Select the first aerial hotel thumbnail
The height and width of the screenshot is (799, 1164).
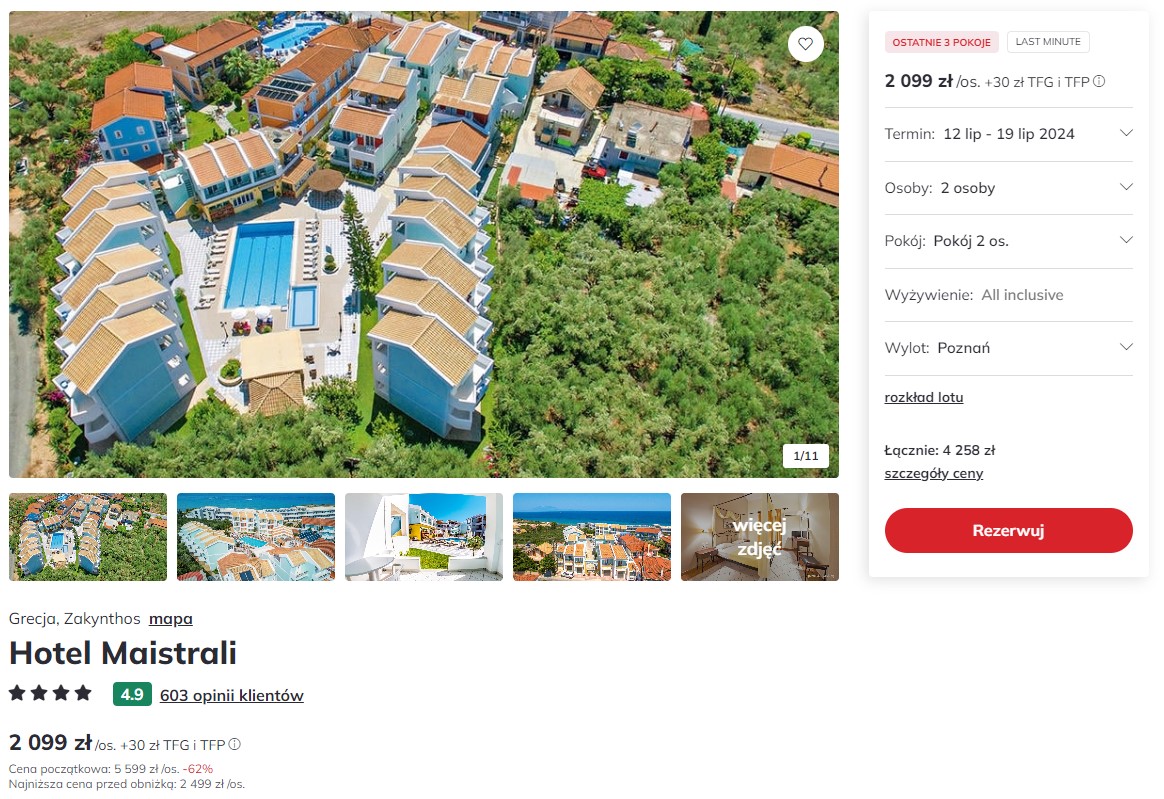pos(88,537)
